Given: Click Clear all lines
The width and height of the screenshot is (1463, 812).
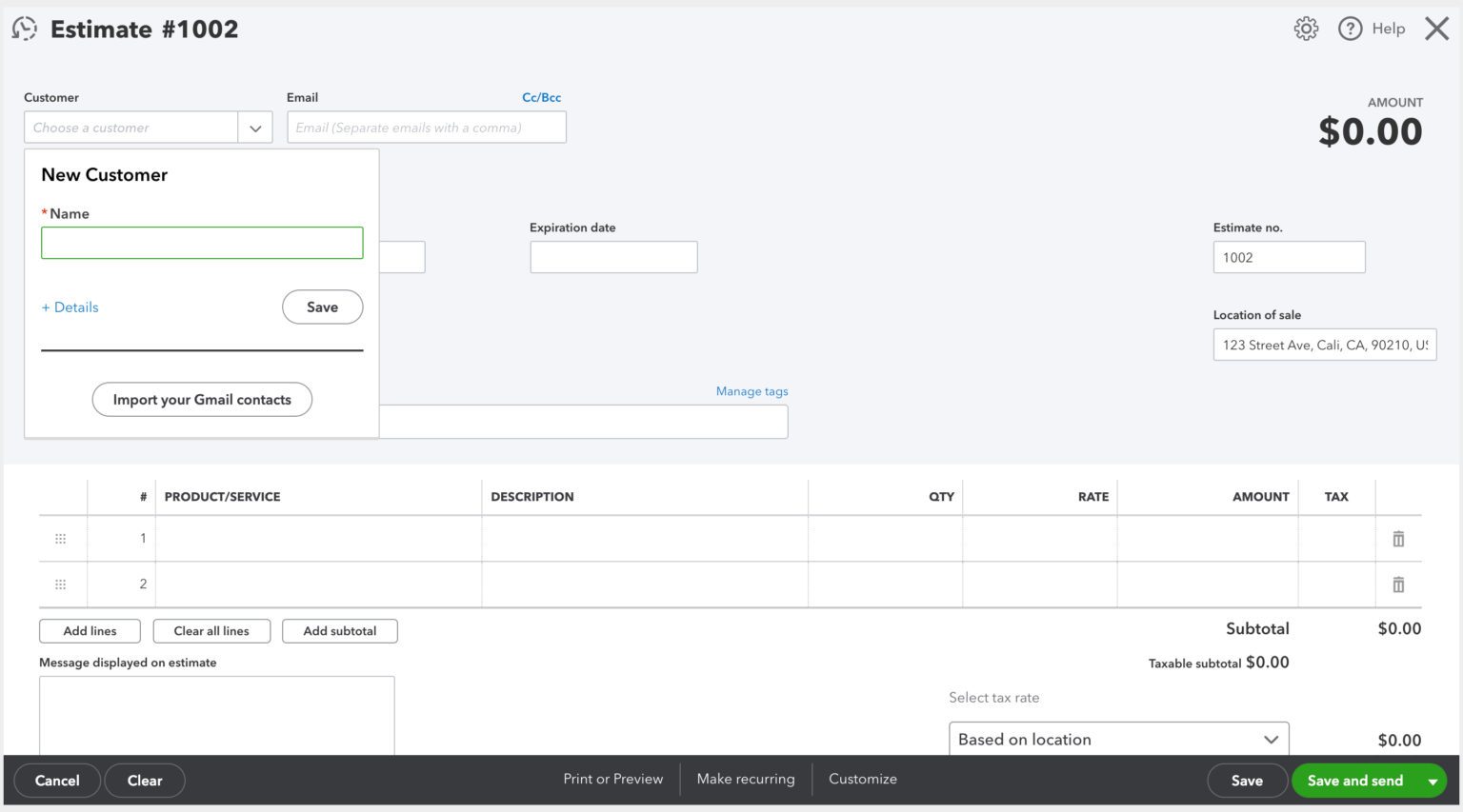Looking at the screenshot, I should (x=211, y=630).
